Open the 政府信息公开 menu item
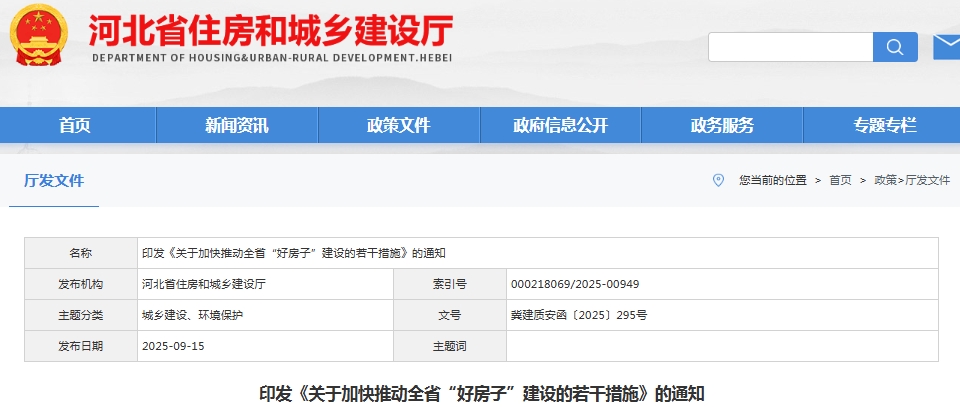 [560, 125]
